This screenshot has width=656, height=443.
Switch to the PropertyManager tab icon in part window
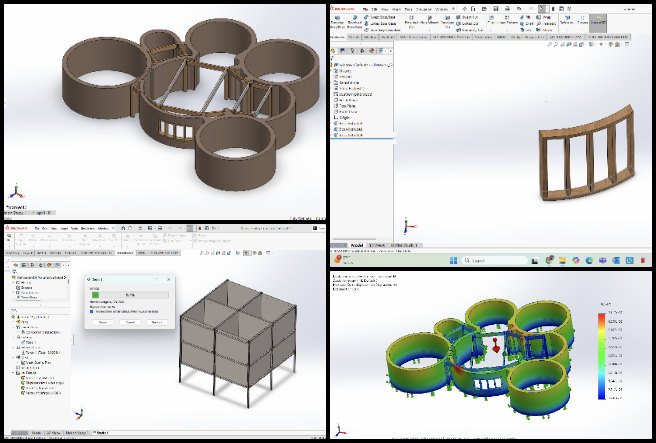click(342, 51)
